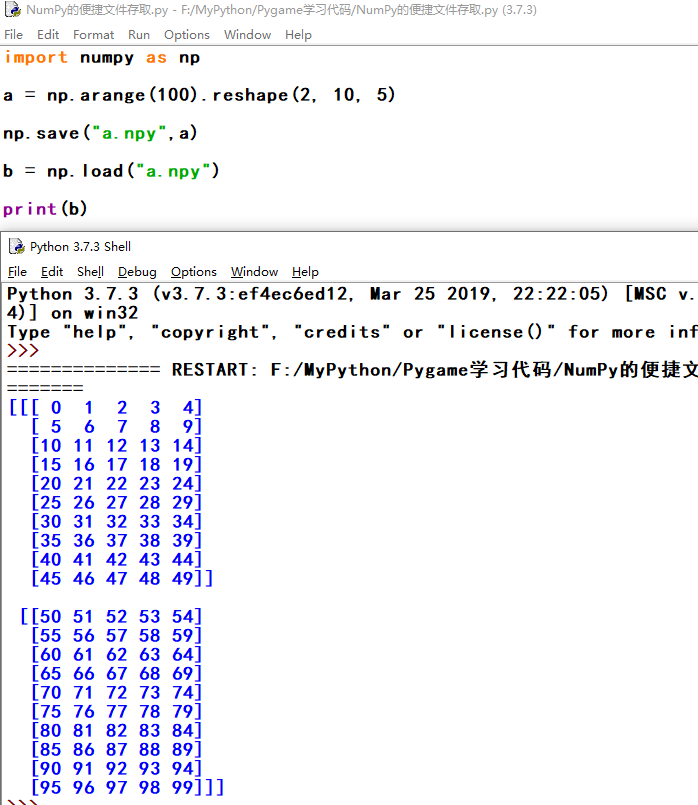Viewport: 698px width, 805px height.
Task: Click the "a.npy" string in np.save line
Action: pyautogui.click(x=129, y=133)
